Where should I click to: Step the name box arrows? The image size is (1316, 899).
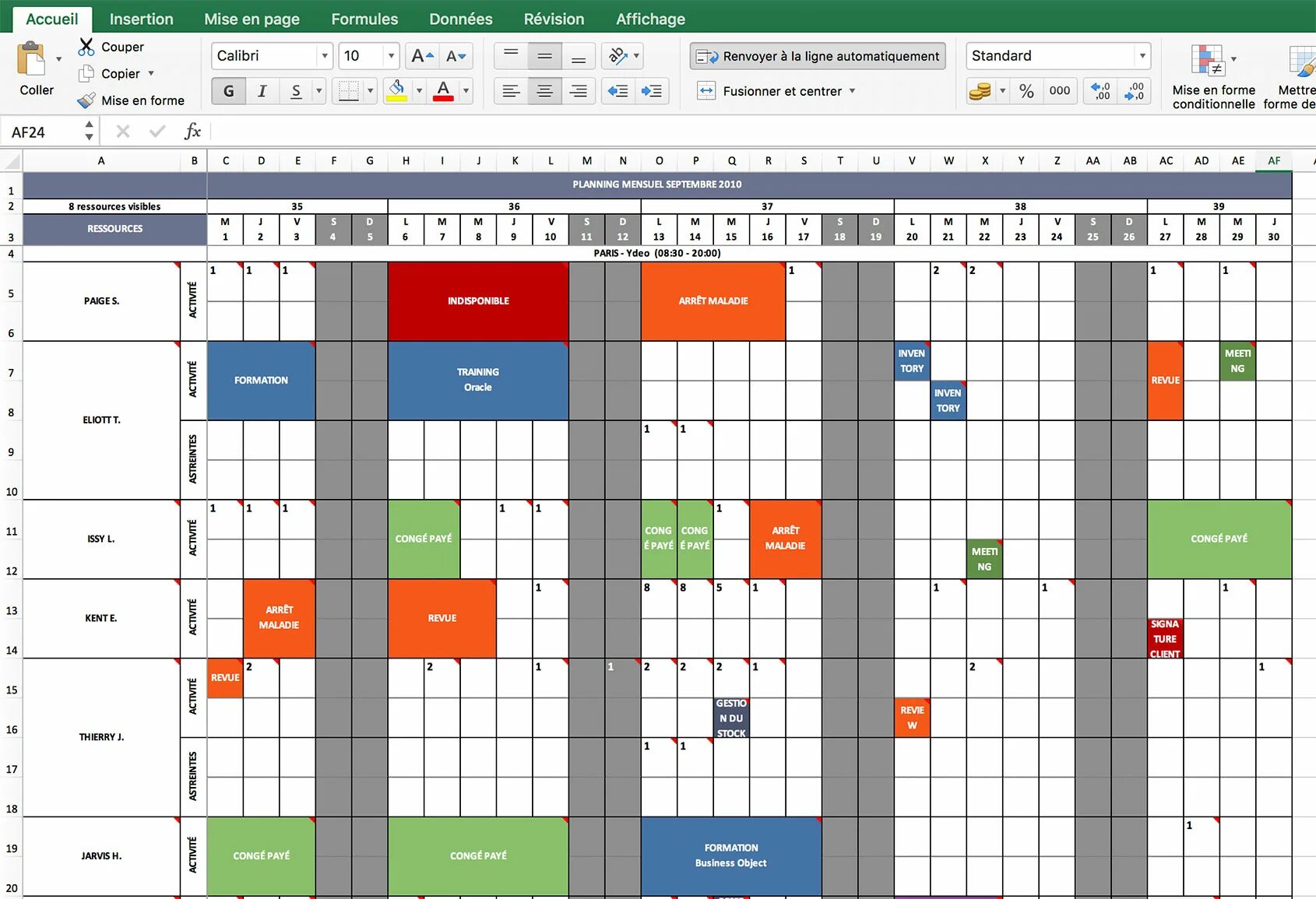click(89, 132)
